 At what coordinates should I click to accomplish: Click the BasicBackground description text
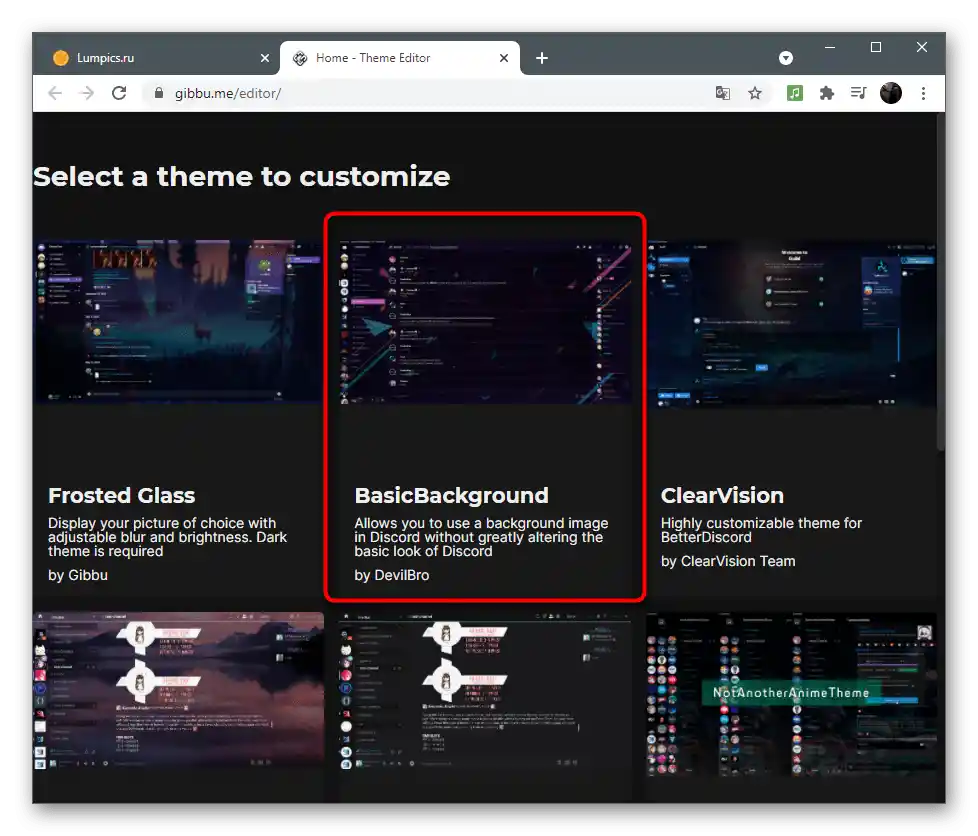(482, 537)
